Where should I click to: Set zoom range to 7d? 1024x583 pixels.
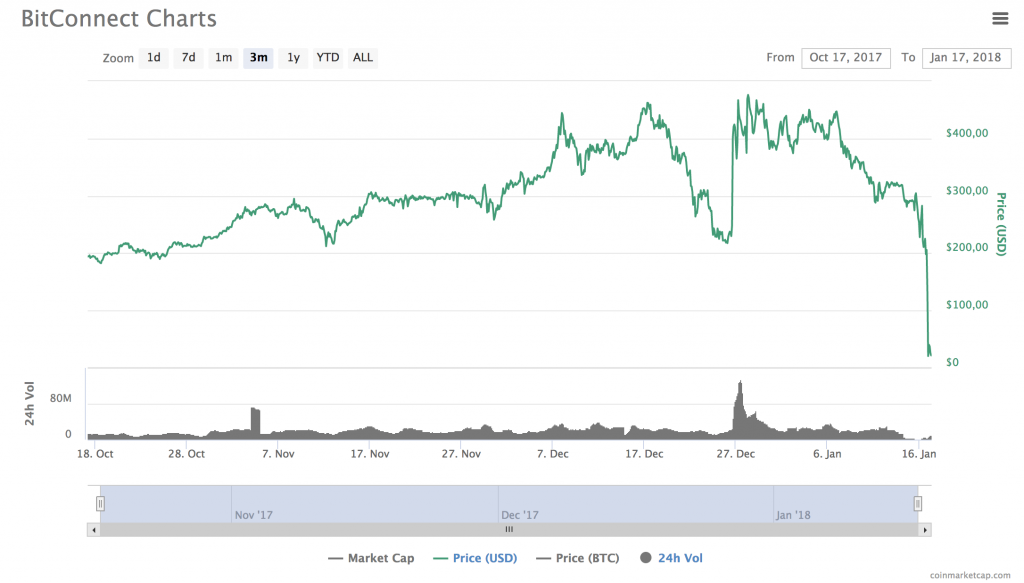(x=188, y=57)
